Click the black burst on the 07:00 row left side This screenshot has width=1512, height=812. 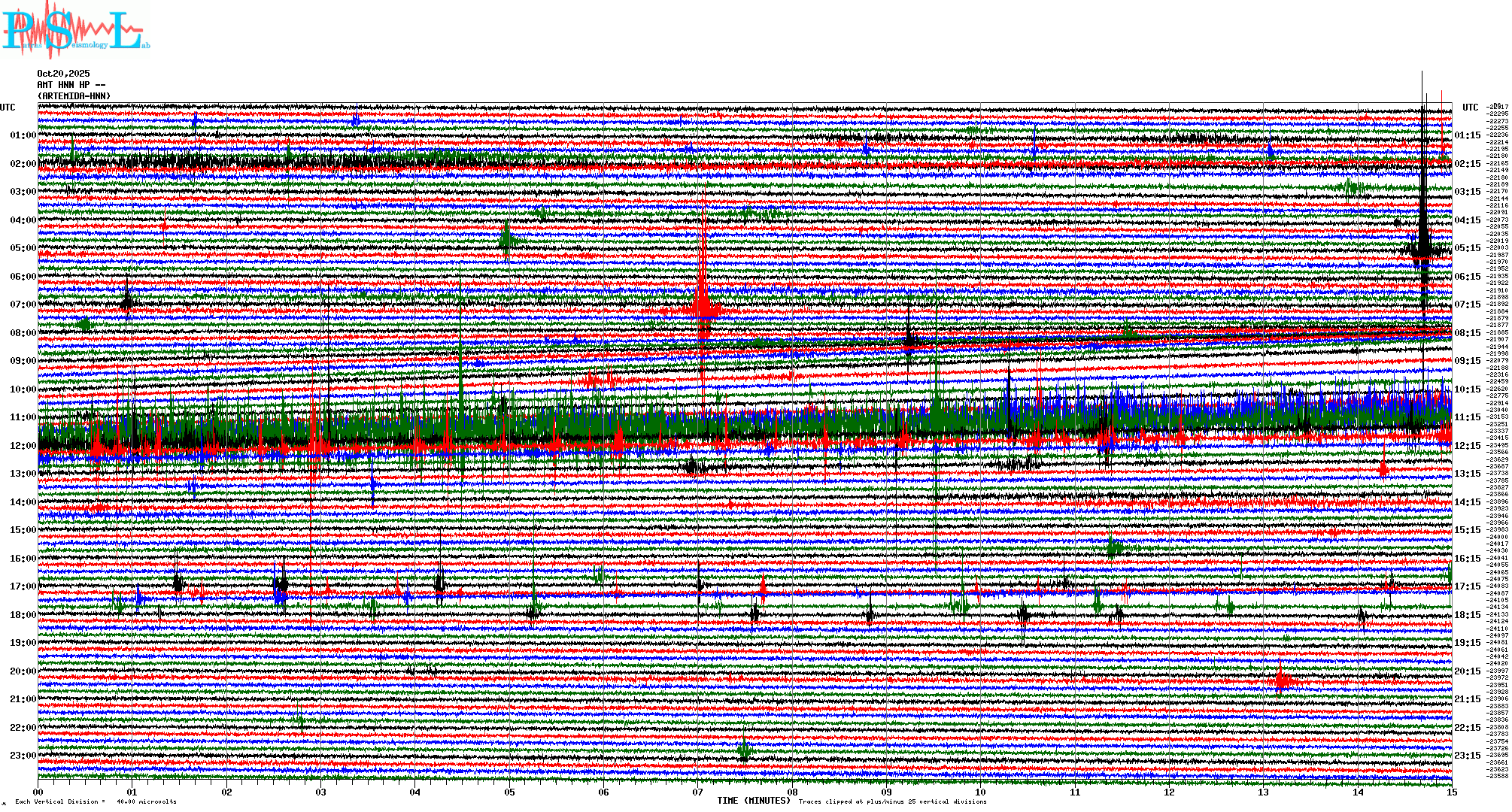pos(126,301)
